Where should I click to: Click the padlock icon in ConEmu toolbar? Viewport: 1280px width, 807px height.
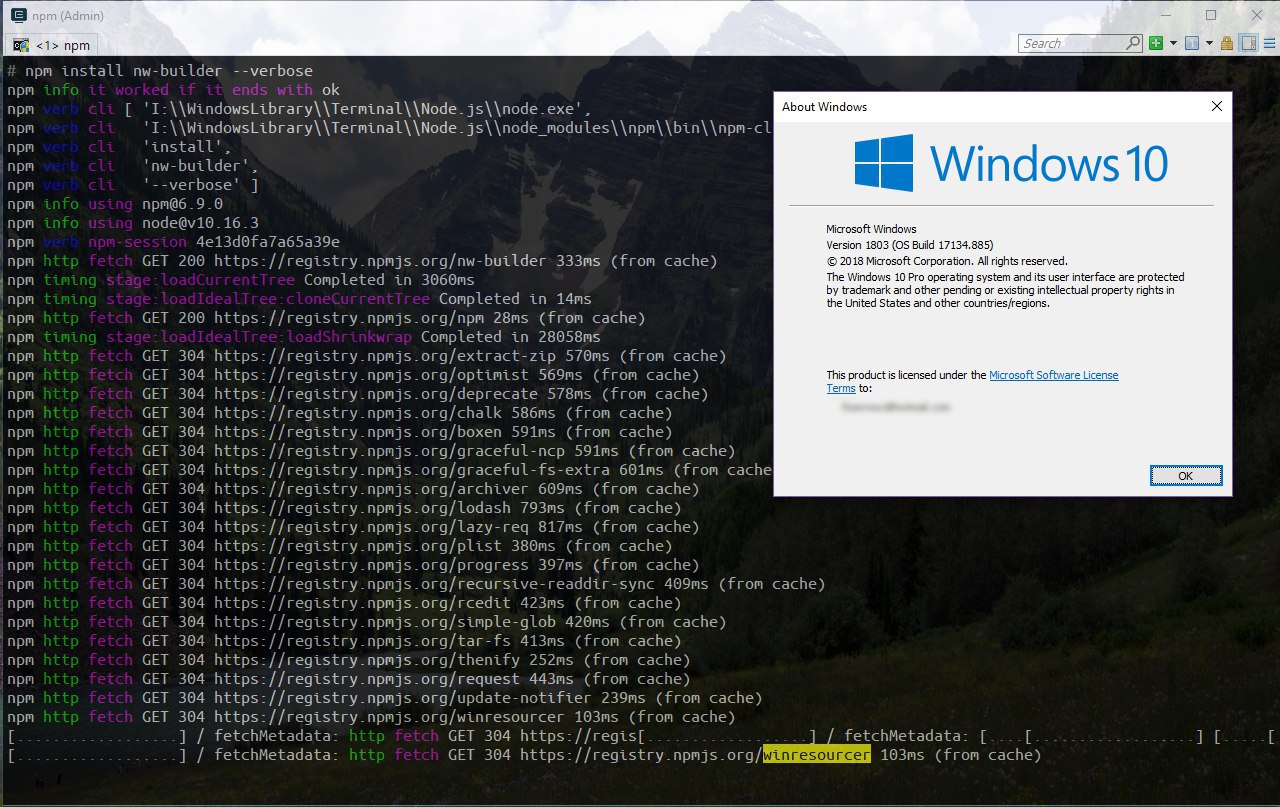(1226, 43)
